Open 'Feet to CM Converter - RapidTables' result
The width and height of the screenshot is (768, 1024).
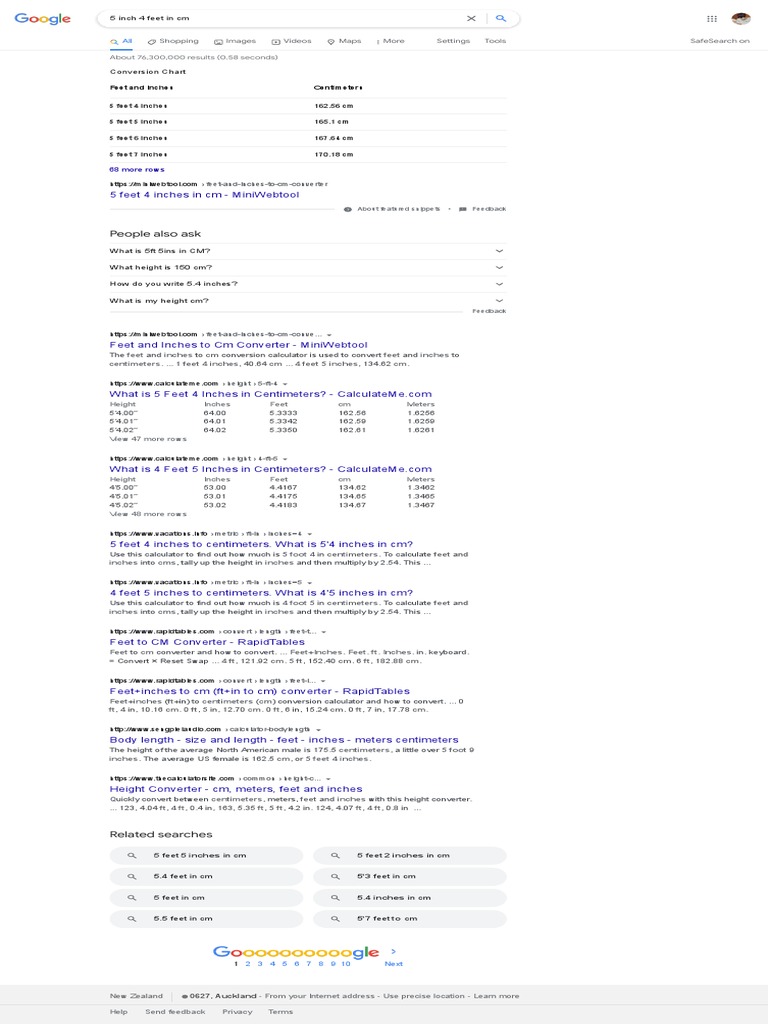[x=207, y=642]
